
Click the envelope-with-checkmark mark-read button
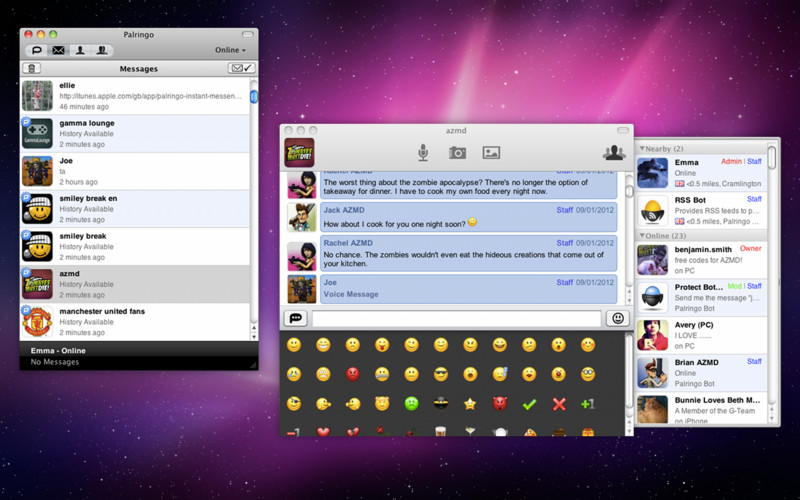241,68
